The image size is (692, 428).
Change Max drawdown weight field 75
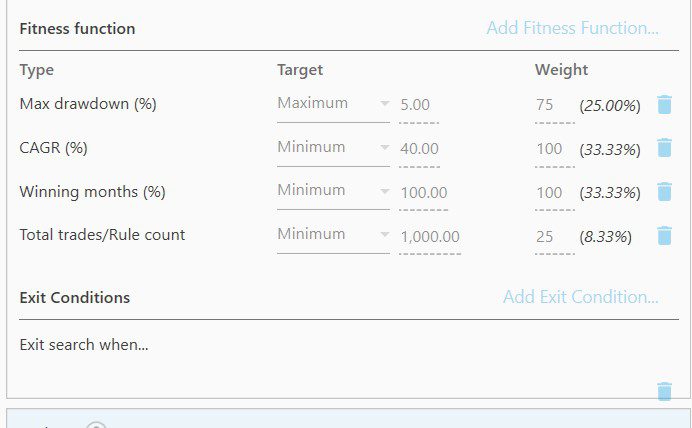click(554, 104)
